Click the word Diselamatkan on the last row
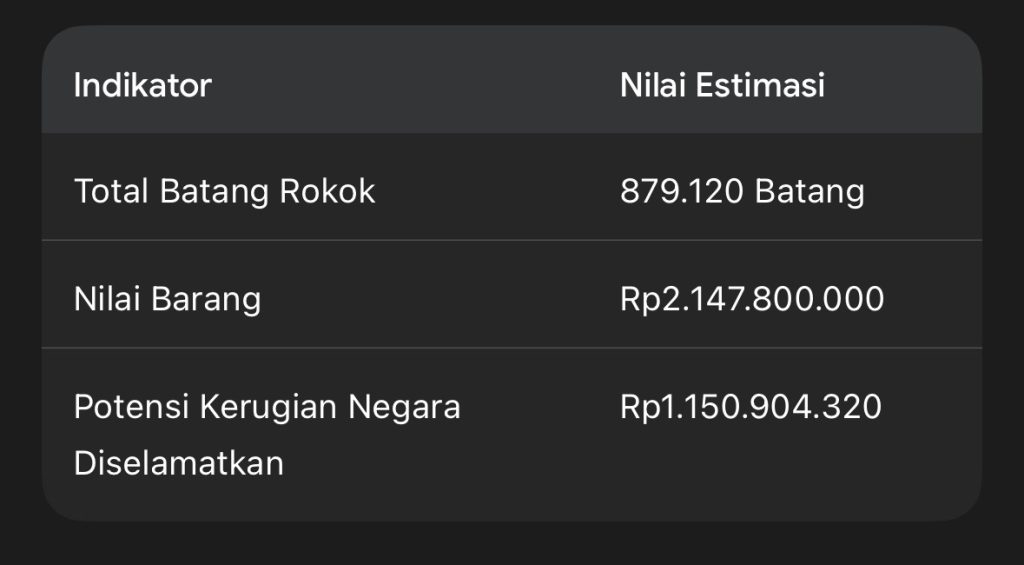Screen dimensions: 1024x565 (179, 463)
